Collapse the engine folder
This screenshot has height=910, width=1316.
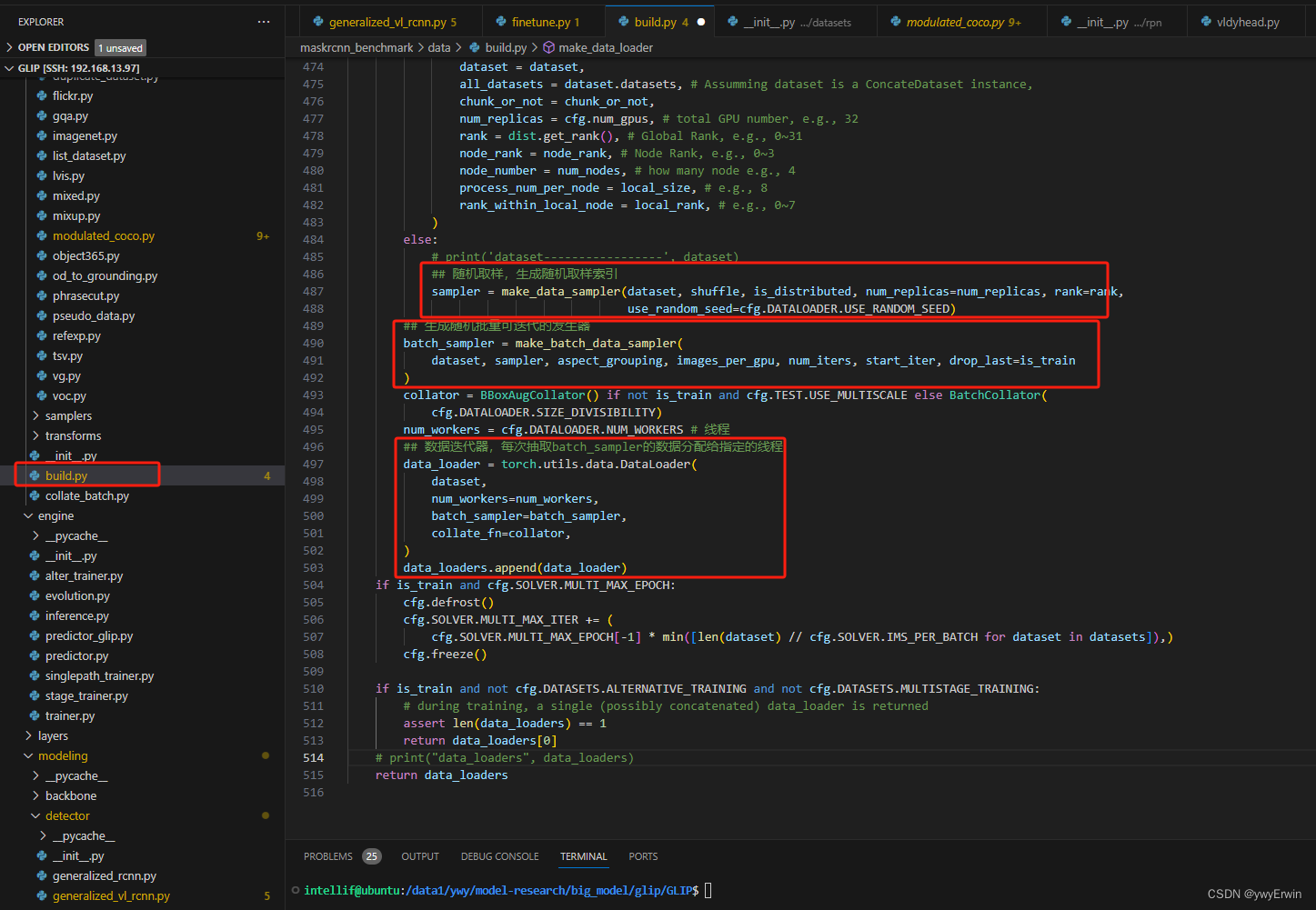[28, 515]
